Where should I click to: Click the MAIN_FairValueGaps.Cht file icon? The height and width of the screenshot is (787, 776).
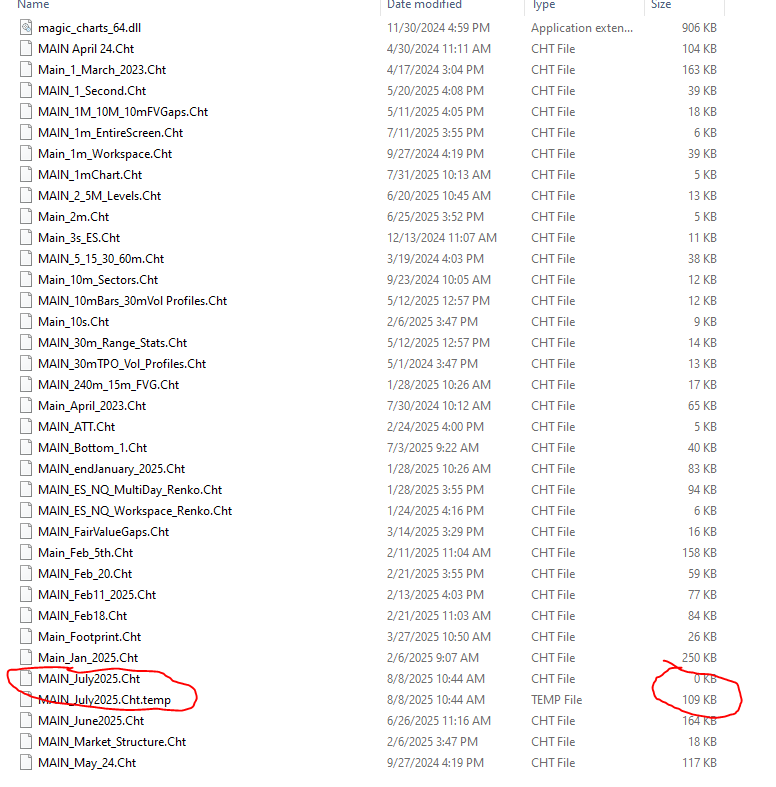click(26, 532)
